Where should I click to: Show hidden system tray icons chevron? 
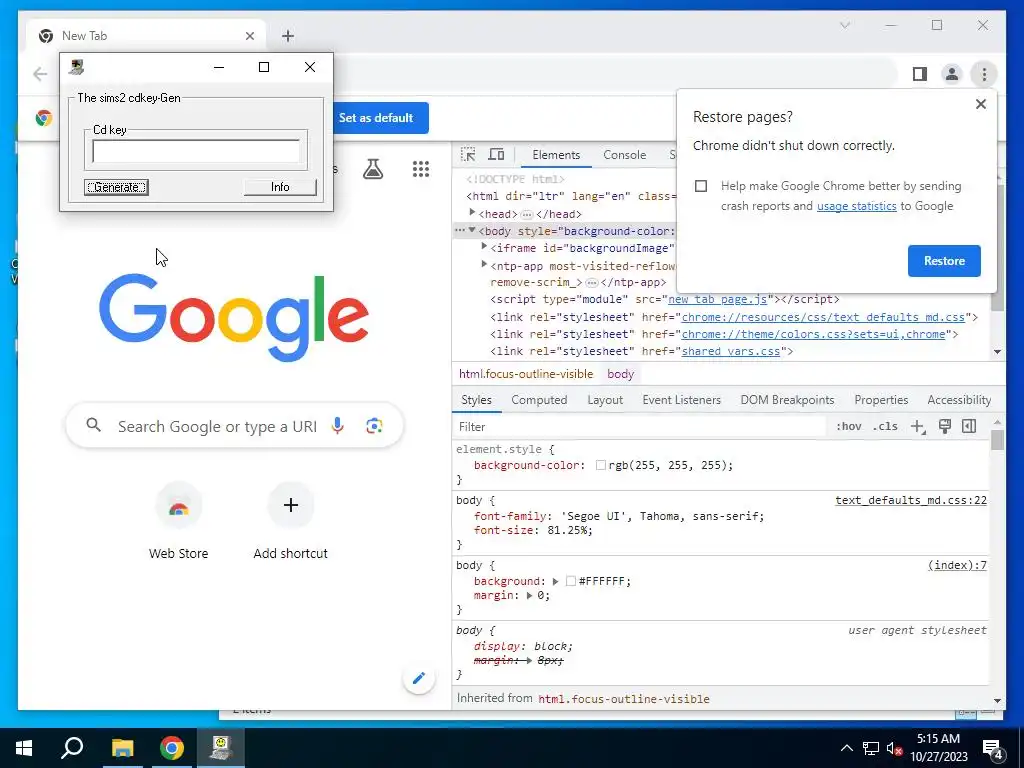tap(846, 748)
